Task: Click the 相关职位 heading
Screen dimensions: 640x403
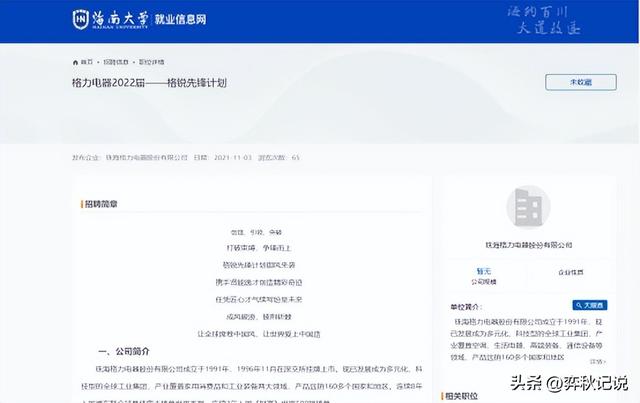Action: (461, 396)
